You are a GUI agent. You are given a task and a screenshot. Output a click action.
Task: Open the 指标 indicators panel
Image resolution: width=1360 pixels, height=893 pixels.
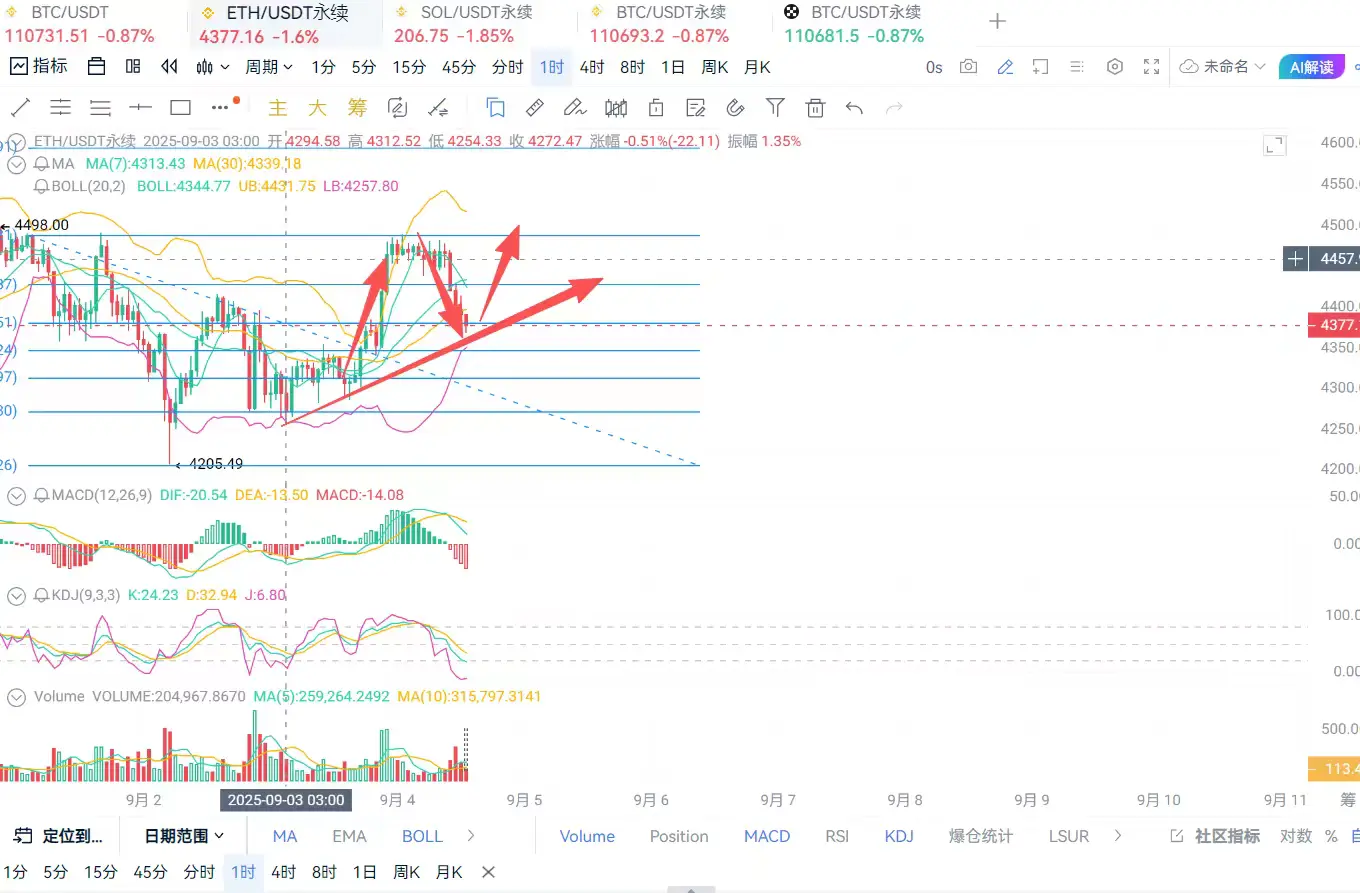[39, 67]
